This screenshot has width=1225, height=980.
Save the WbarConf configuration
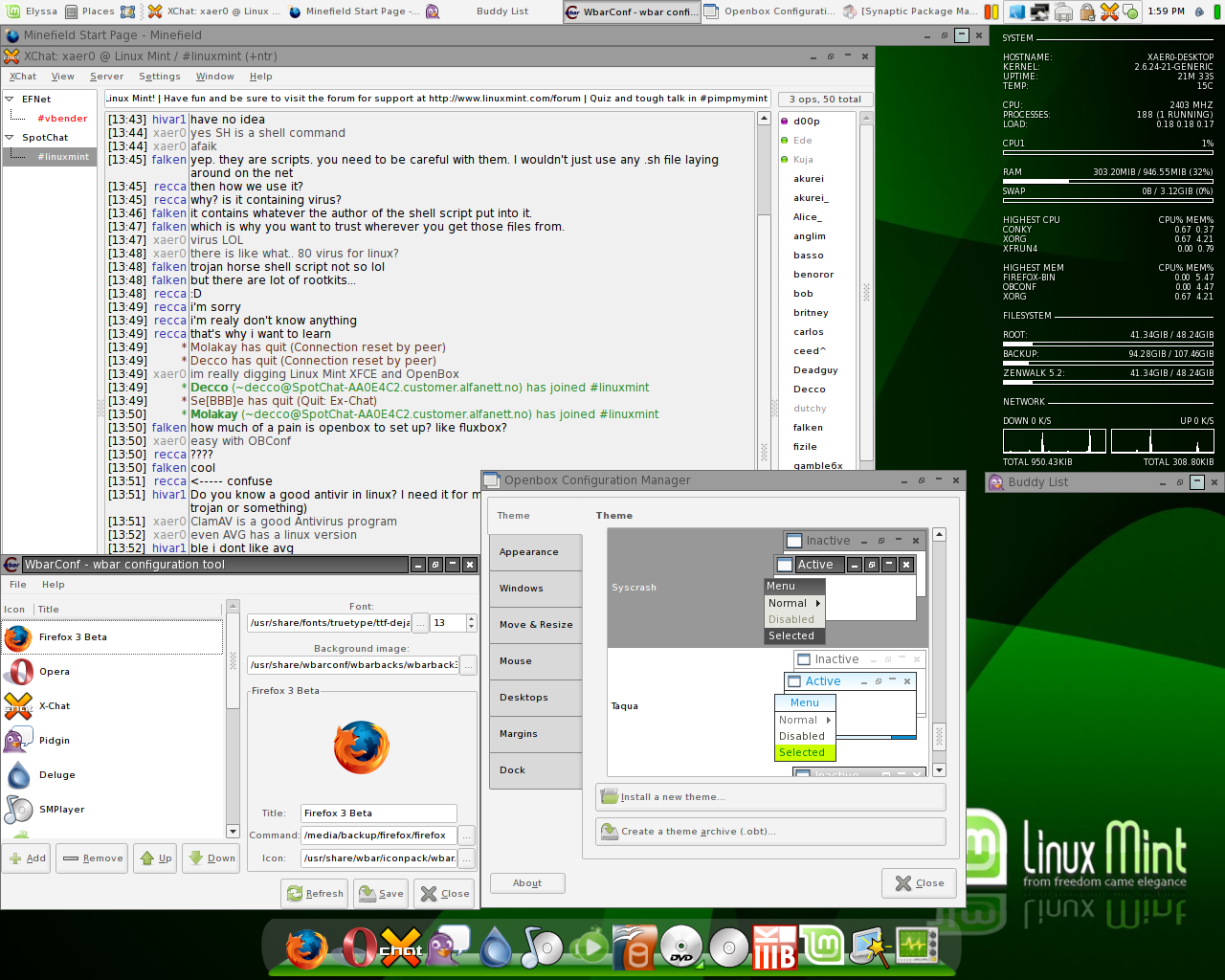point(381,894)
